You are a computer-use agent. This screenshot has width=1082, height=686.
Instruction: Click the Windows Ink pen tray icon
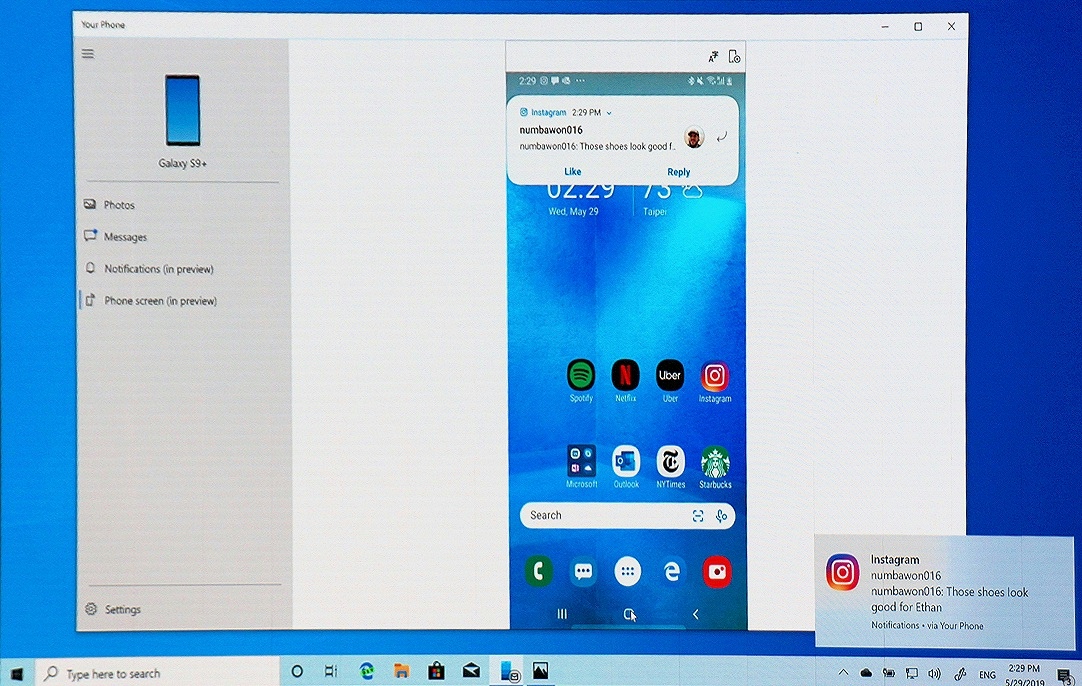point(960,674)
